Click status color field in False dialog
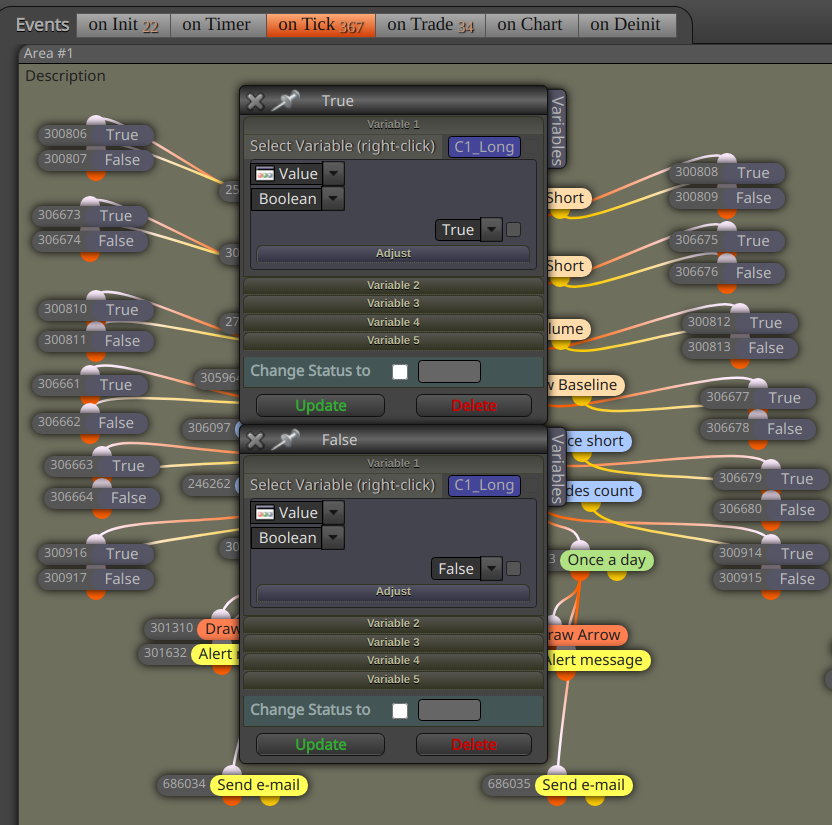832x825 pixels. pos(449,710)
